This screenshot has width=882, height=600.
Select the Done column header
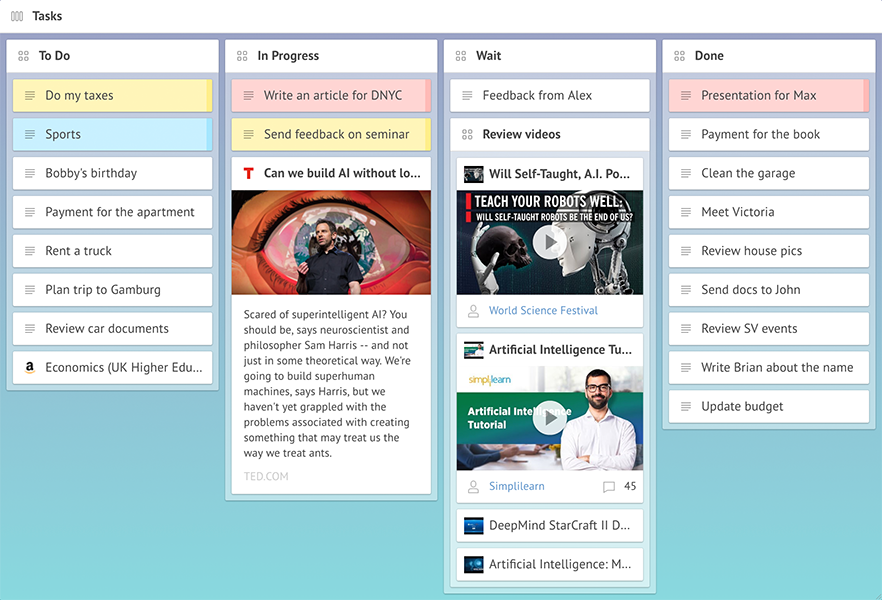[769, 56]
